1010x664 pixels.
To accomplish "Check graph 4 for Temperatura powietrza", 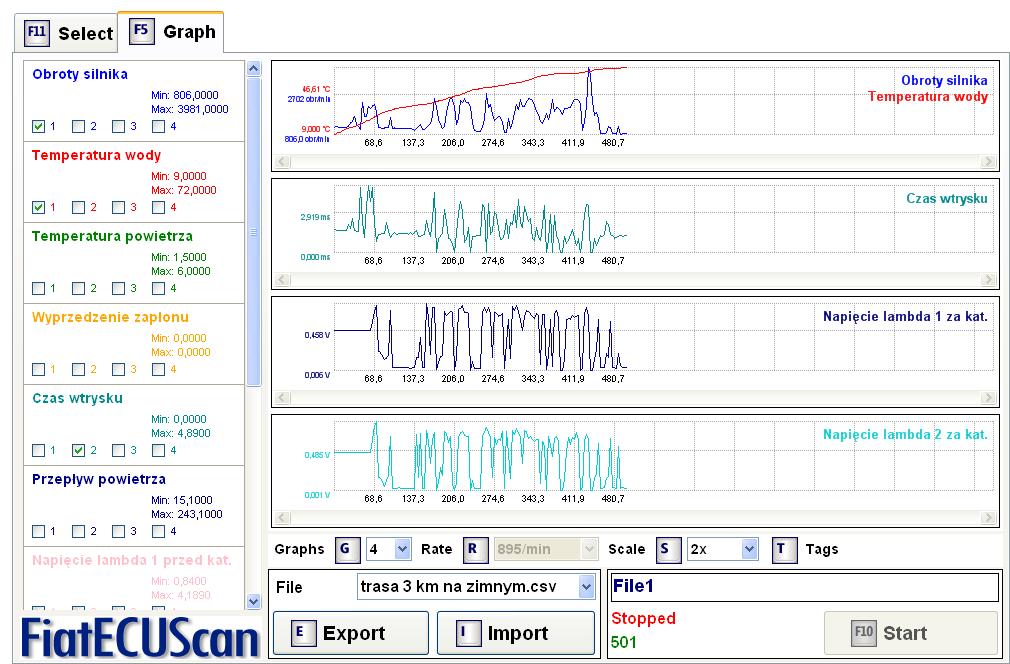I will [158, 289].
